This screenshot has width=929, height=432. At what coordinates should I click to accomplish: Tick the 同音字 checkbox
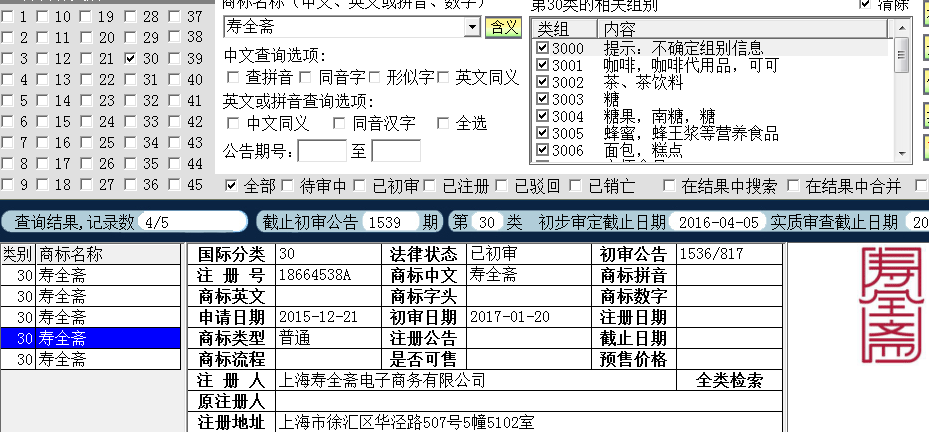point(305,78)
